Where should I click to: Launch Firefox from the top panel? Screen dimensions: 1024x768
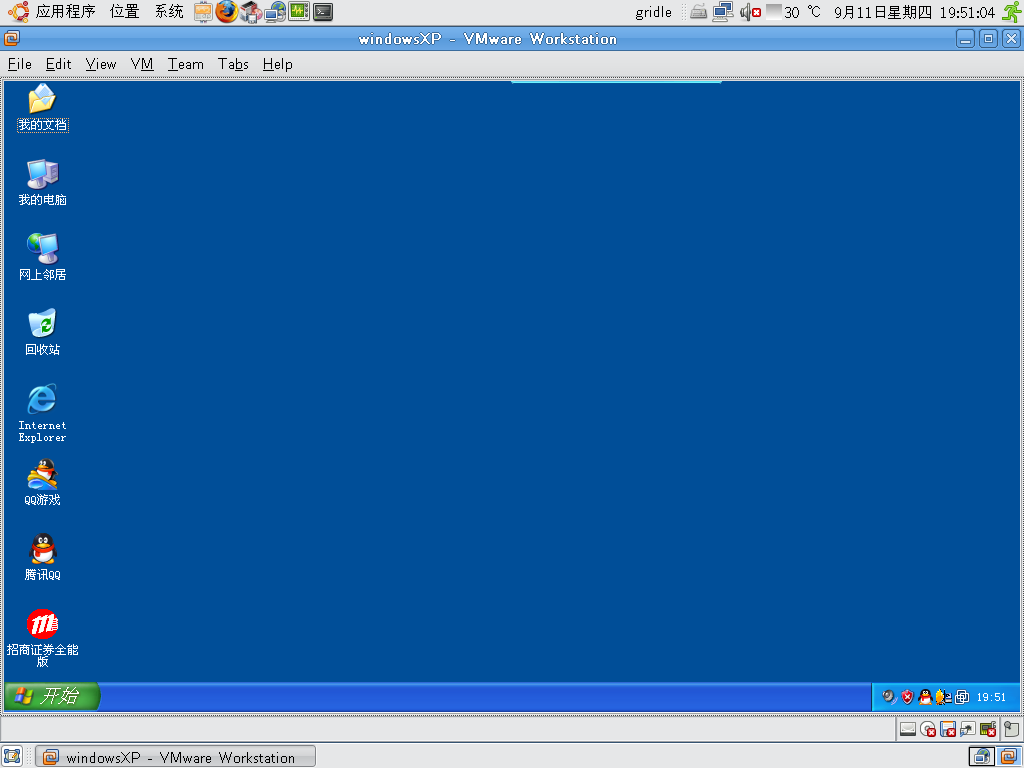pos(227,12)
